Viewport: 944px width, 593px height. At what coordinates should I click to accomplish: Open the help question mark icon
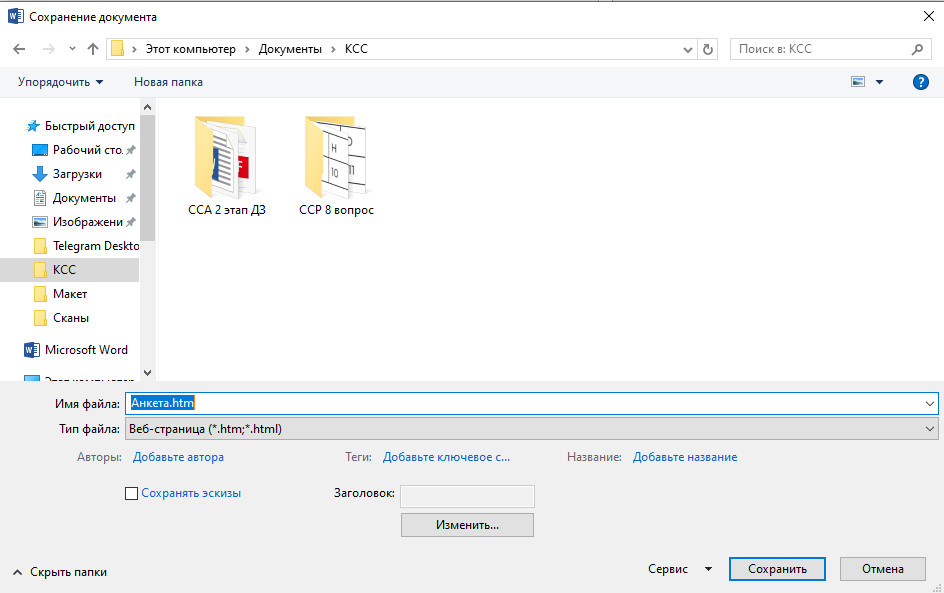[x=921, y=82]
